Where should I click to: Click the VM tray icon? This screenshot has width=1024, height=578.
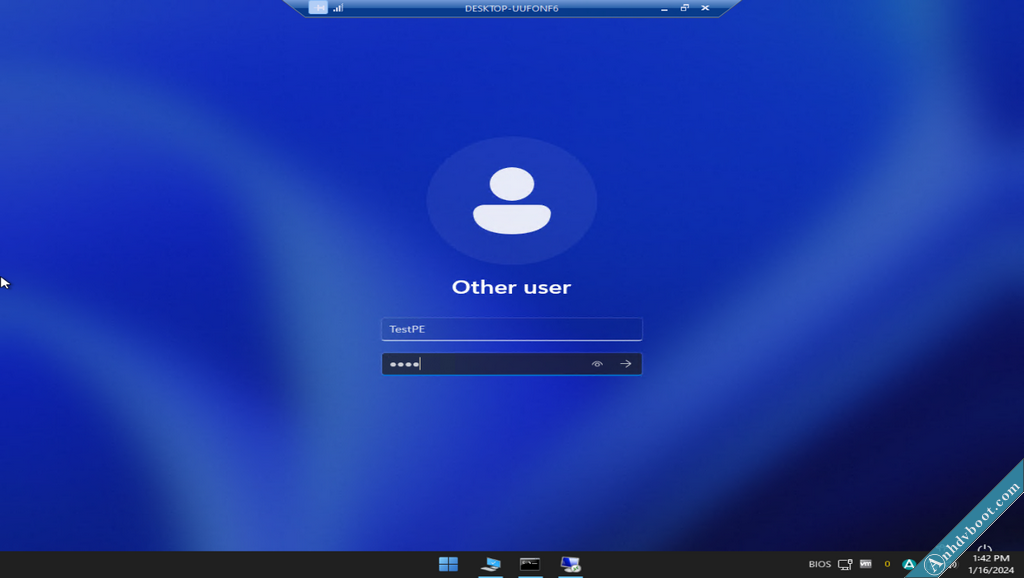tap(865, 564)
